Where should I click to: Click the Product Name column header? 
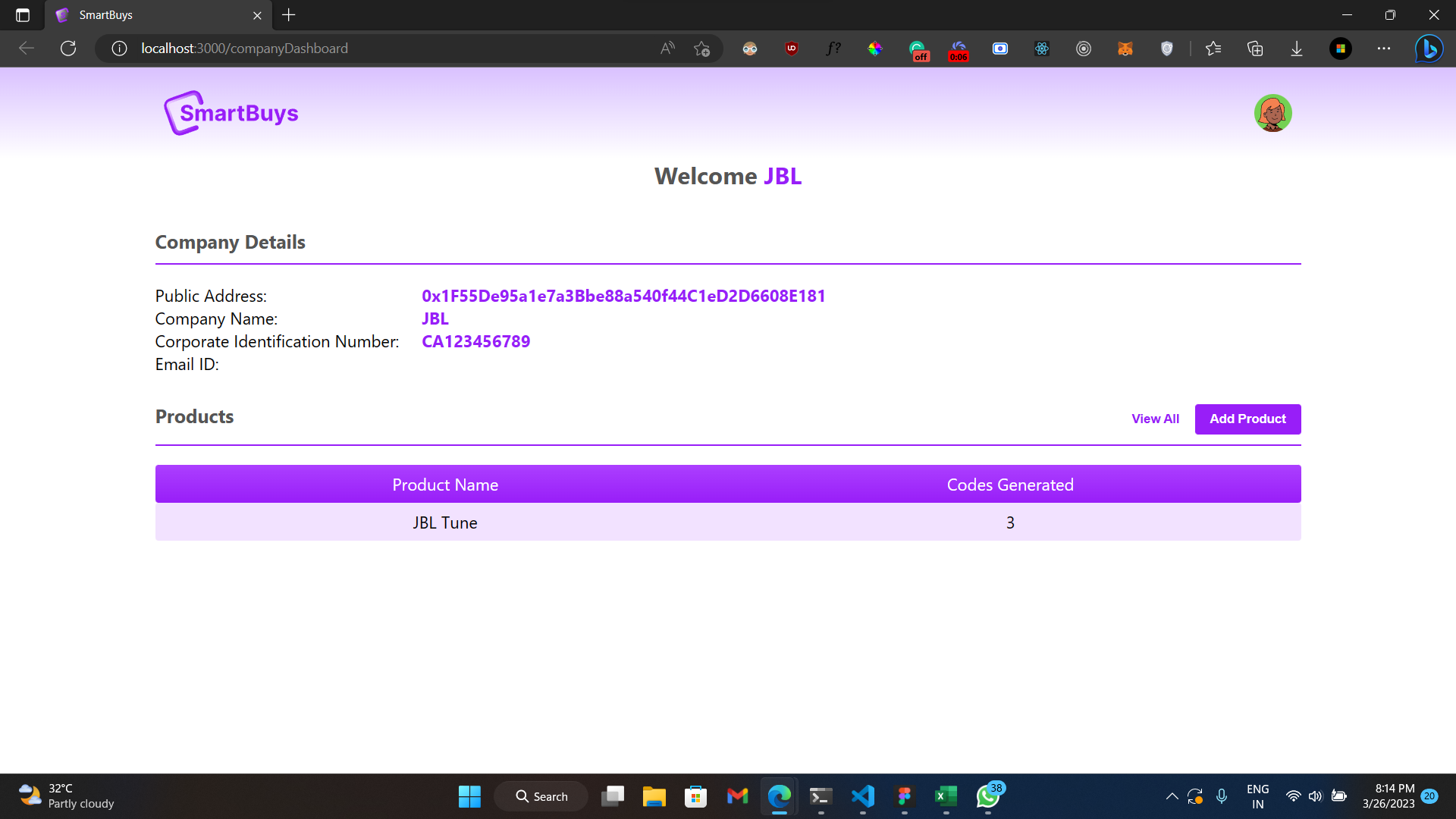pyautogui.click(x=445, y=485)
